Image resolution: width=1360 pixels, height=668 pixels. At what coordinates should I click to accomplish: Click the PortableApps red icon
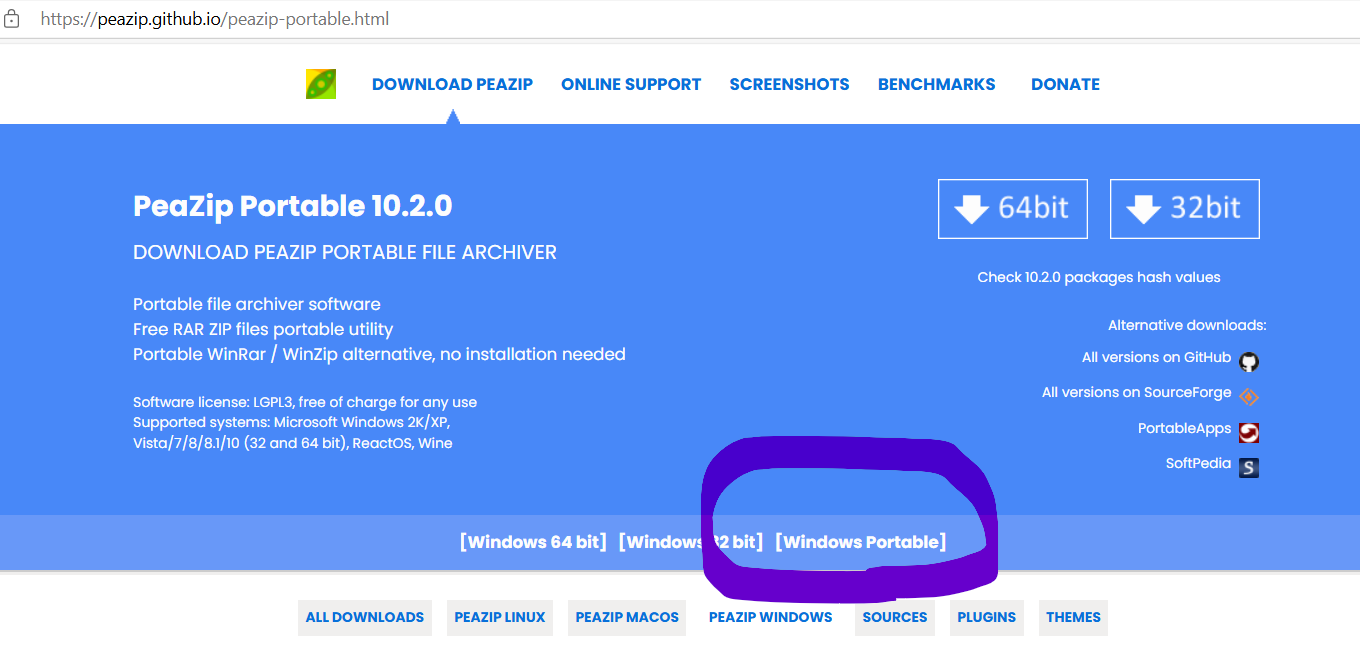coord(1249,432)
